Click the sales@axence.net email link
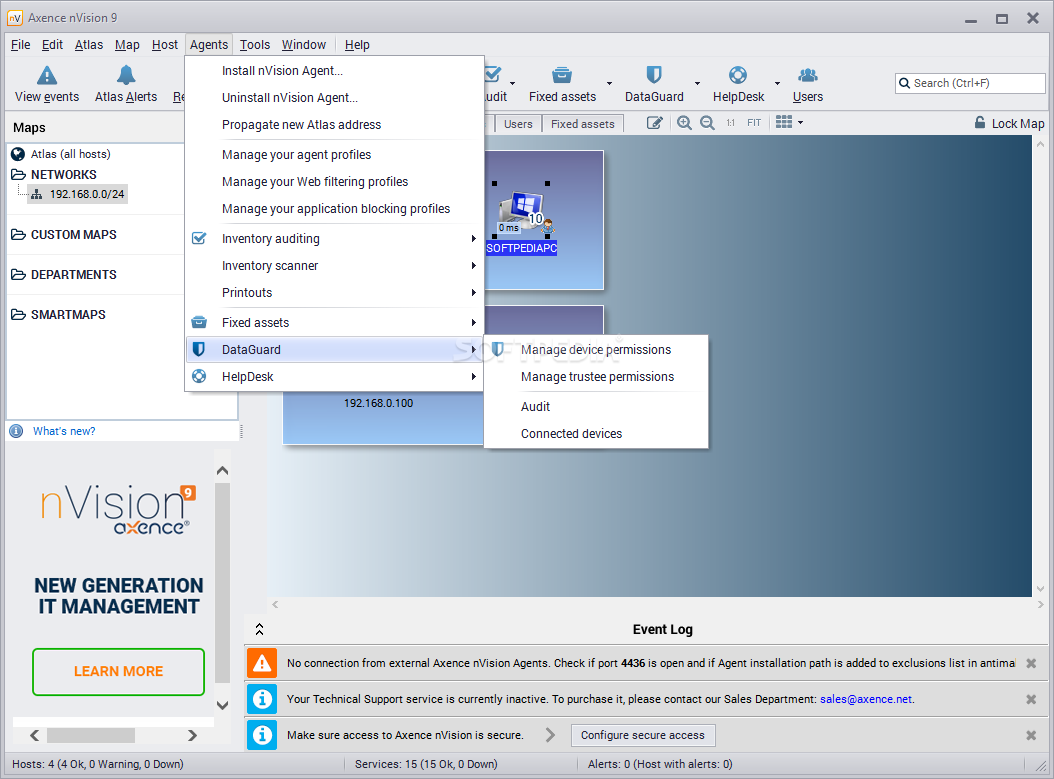The image size is (1054, 779). (866, 699)
